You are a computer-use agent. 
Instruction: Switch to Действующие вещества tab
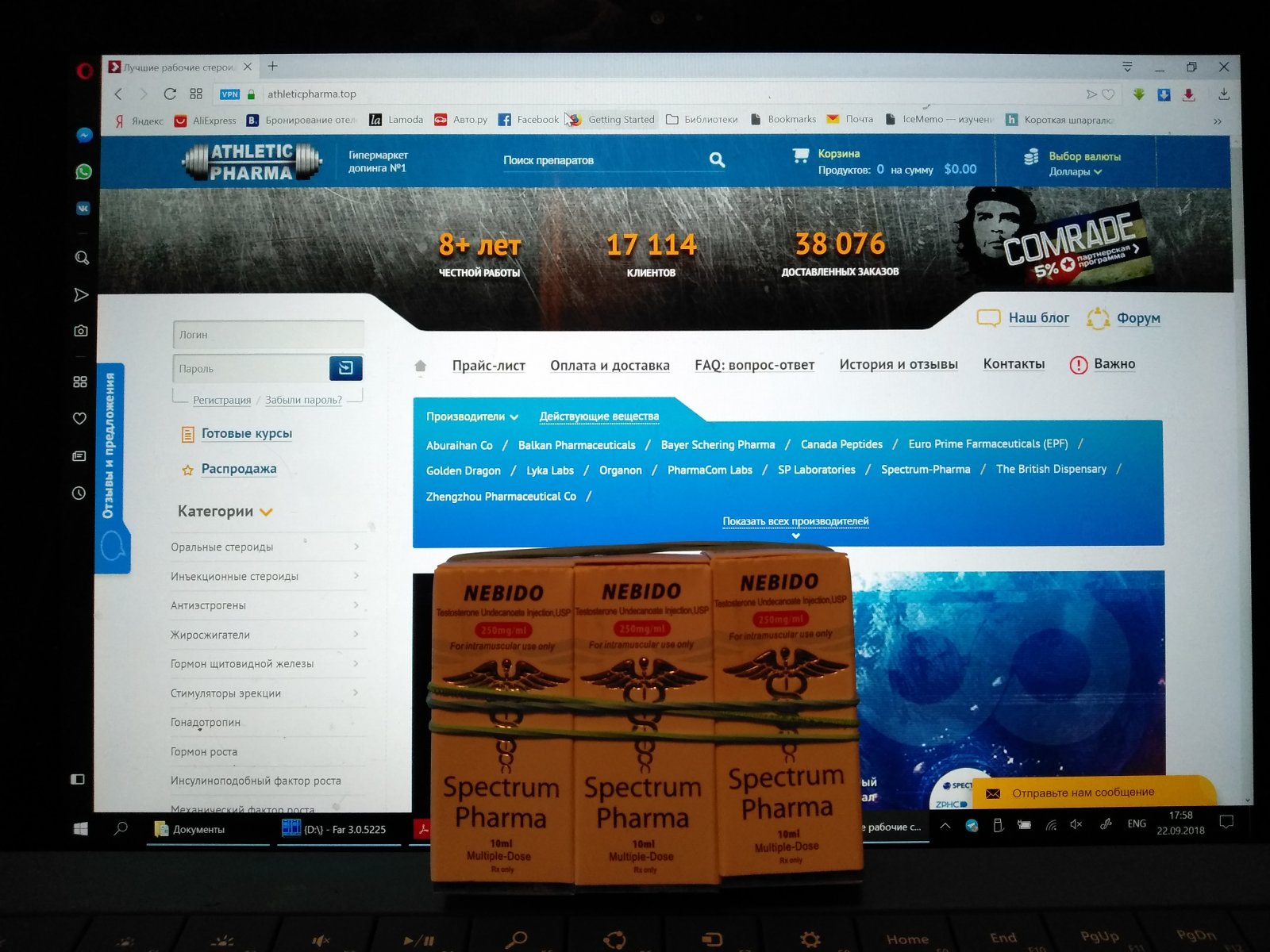click(x=598, y=416)
